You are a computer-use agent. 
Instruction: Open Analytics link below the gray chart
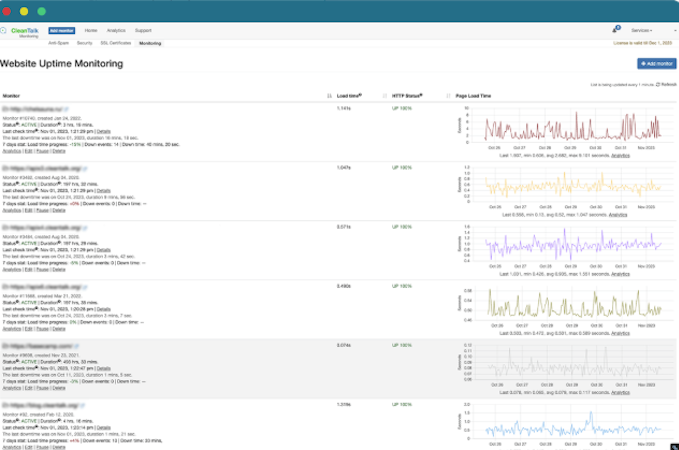pyautogui.click(x=620, y=392)
